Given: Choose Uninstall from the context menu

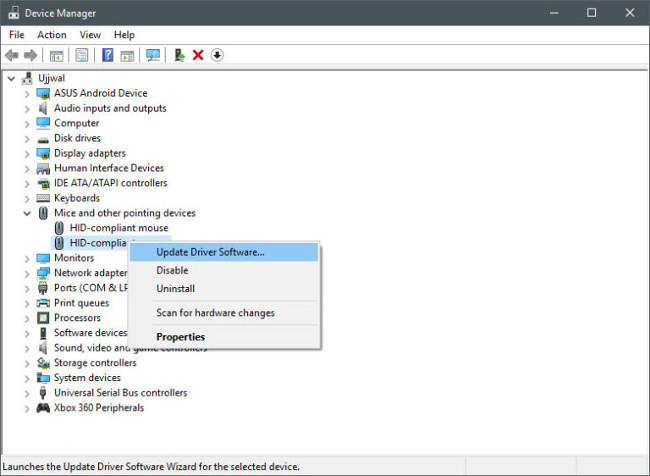Looking at the screenshot, I should coord(175,288).
